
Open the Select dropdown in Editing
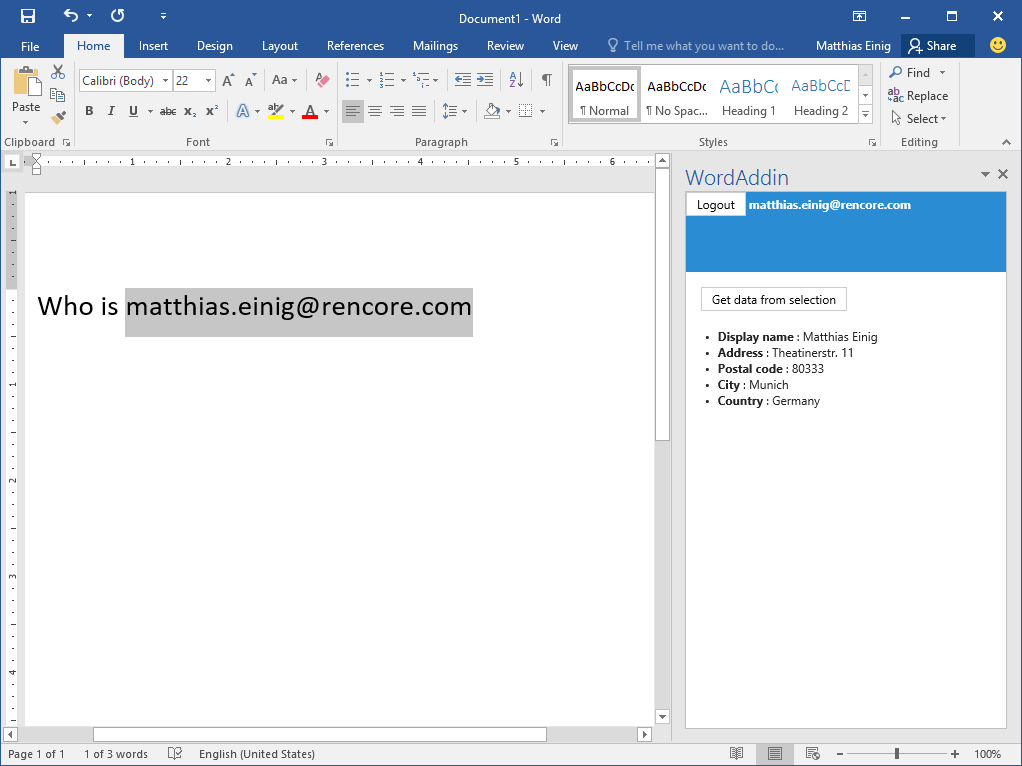pyautogui.click(x=918, y=119)
